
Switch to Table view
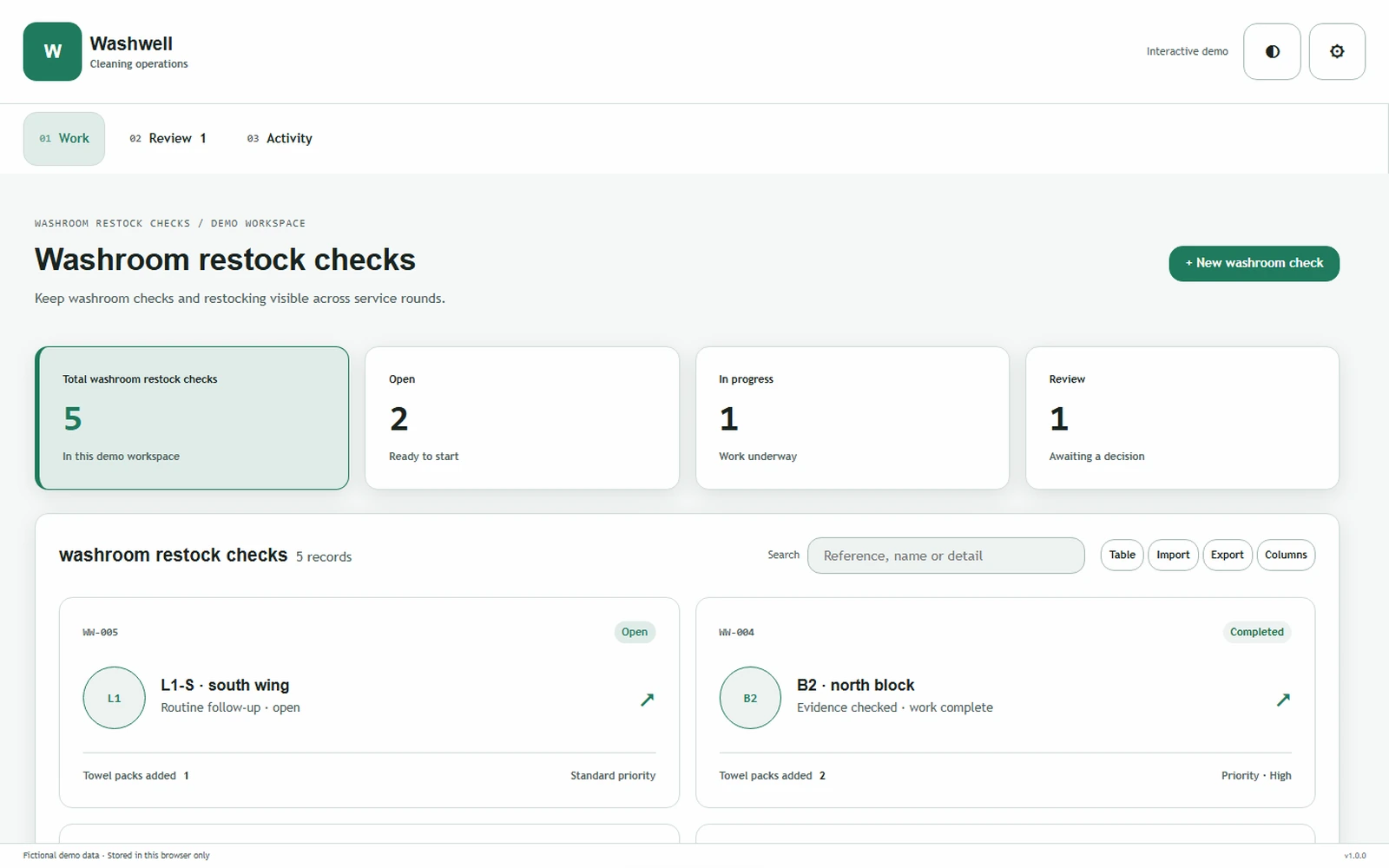coord(1122,556)
